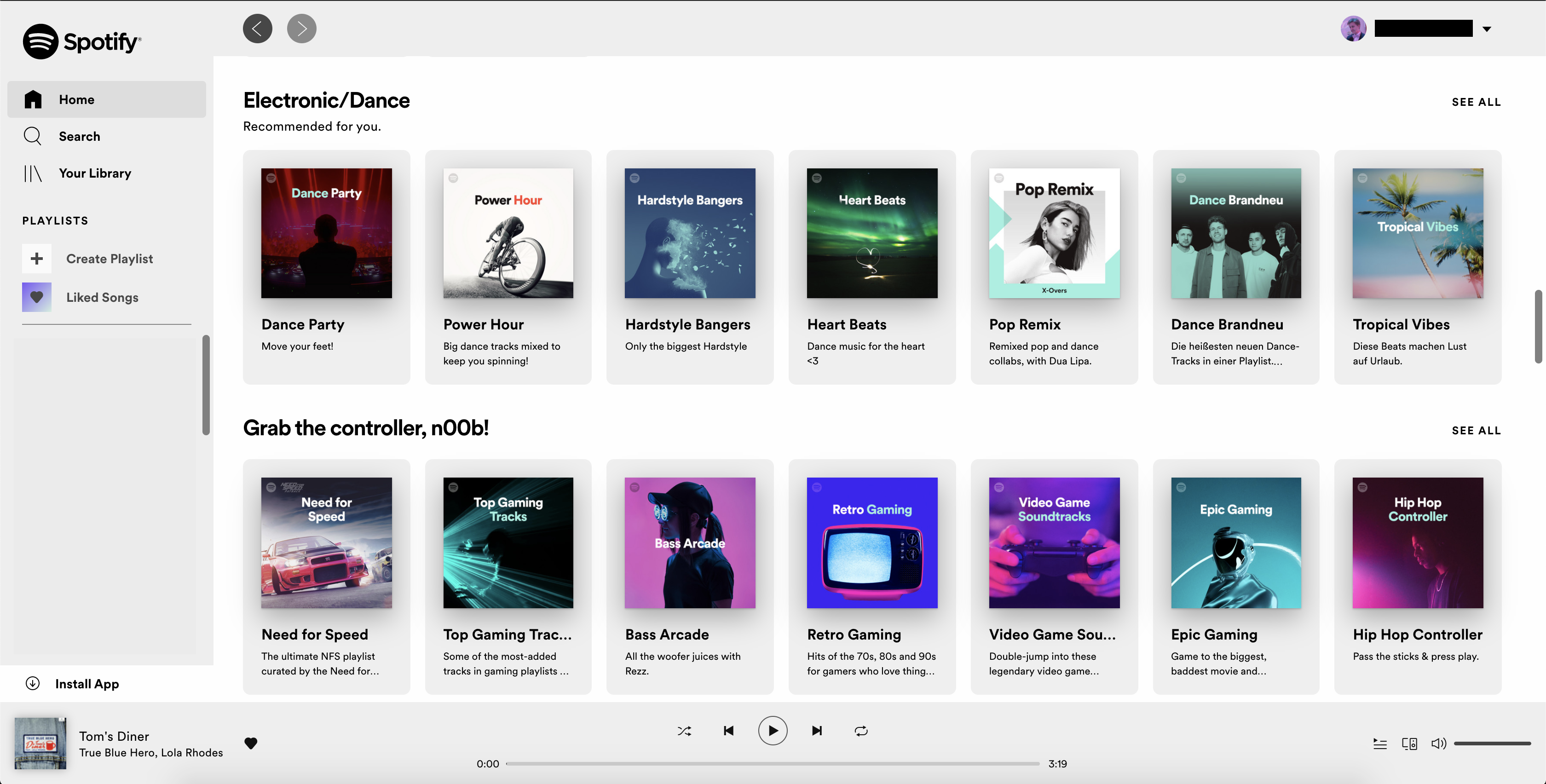1546x784 pixels.
Task: See all Electronic/Dance playlists
Action: coord(1476,102)
